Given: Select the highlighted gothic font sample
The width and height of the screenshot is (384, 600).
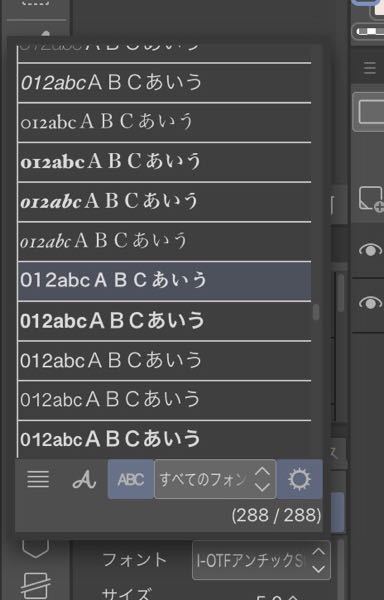Looking at the screenshot, I should (164, 280).
